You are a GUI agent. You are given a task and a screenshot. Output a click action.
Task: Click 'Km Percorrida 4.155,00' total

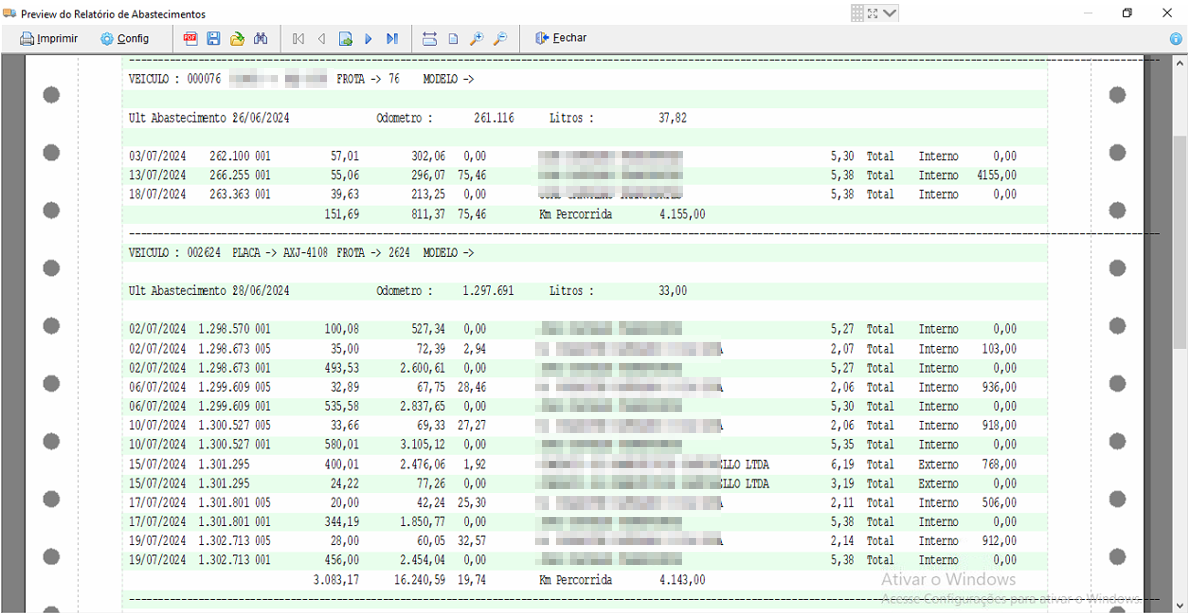coord(622,214)
